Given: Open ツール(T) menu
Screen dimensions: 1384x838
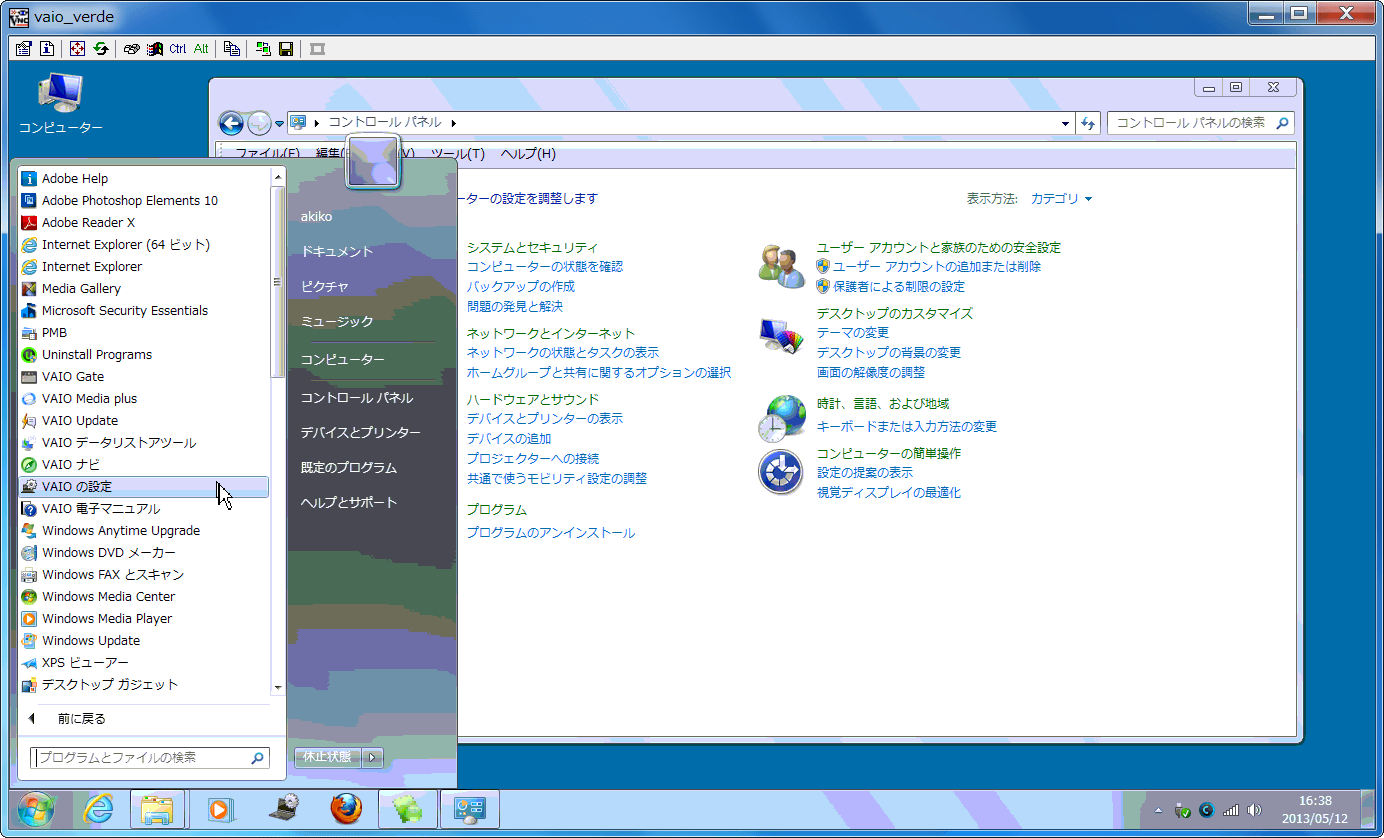Looking at the screenshot, I should pyautogui.click(x=458, y=154).
